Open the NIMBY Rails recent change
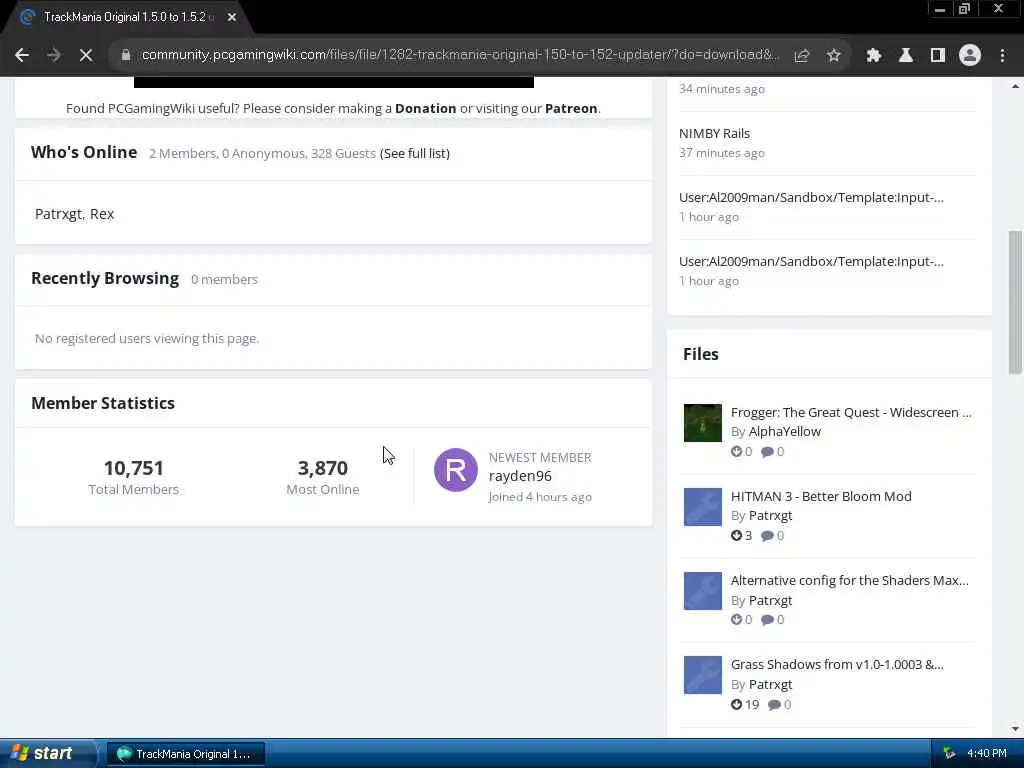Viewport: 1024px width, 768px height. tap(714, 133)
